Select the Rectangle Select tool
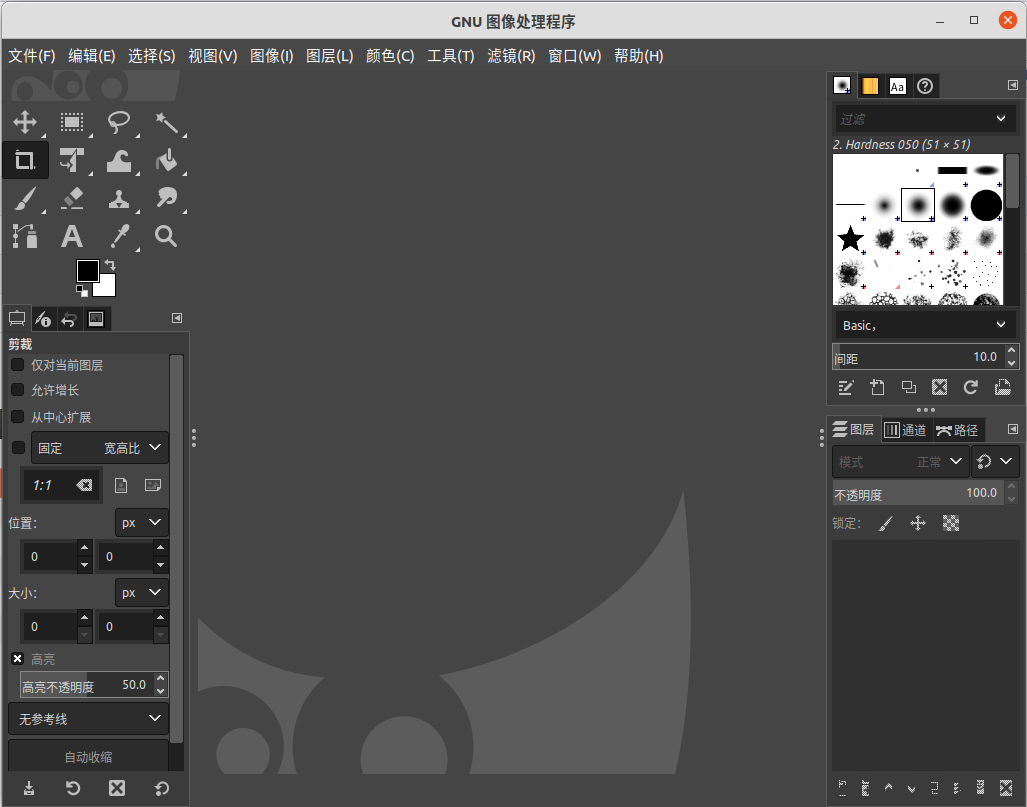This screenshot has height=807, width=1027. tap(72, 122)
